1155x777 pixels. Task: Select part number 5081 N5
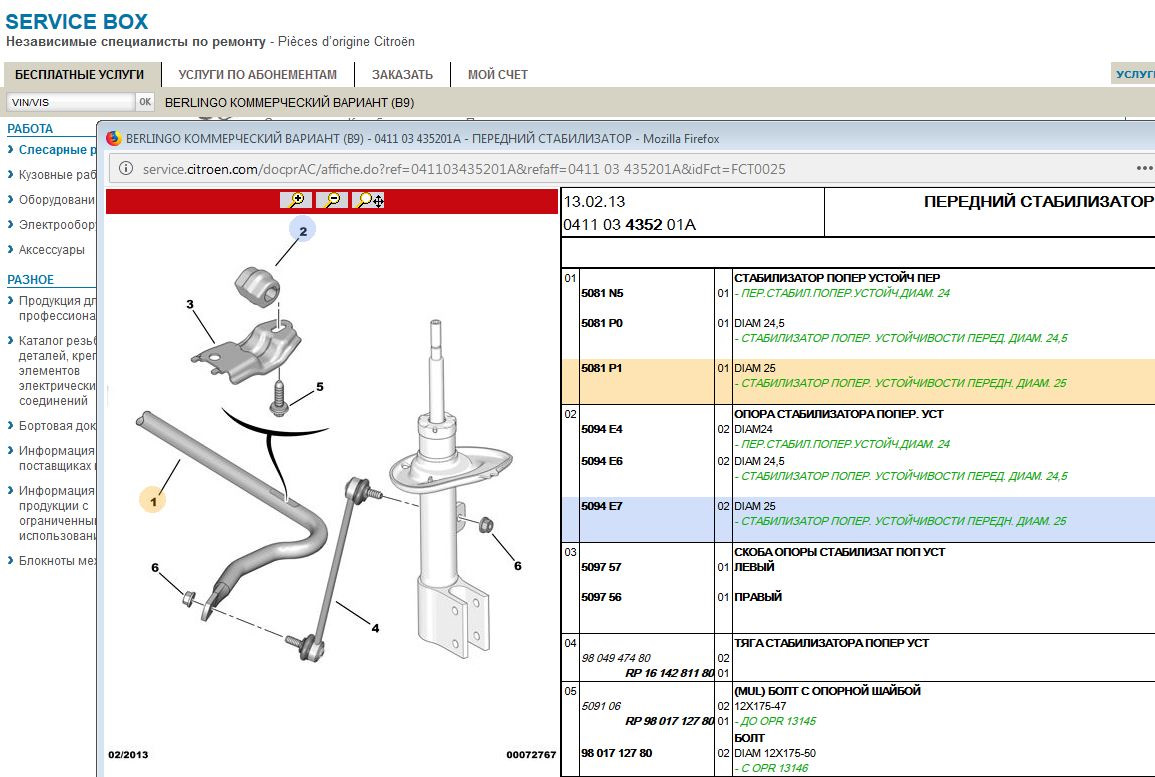[x=602, y=293]
